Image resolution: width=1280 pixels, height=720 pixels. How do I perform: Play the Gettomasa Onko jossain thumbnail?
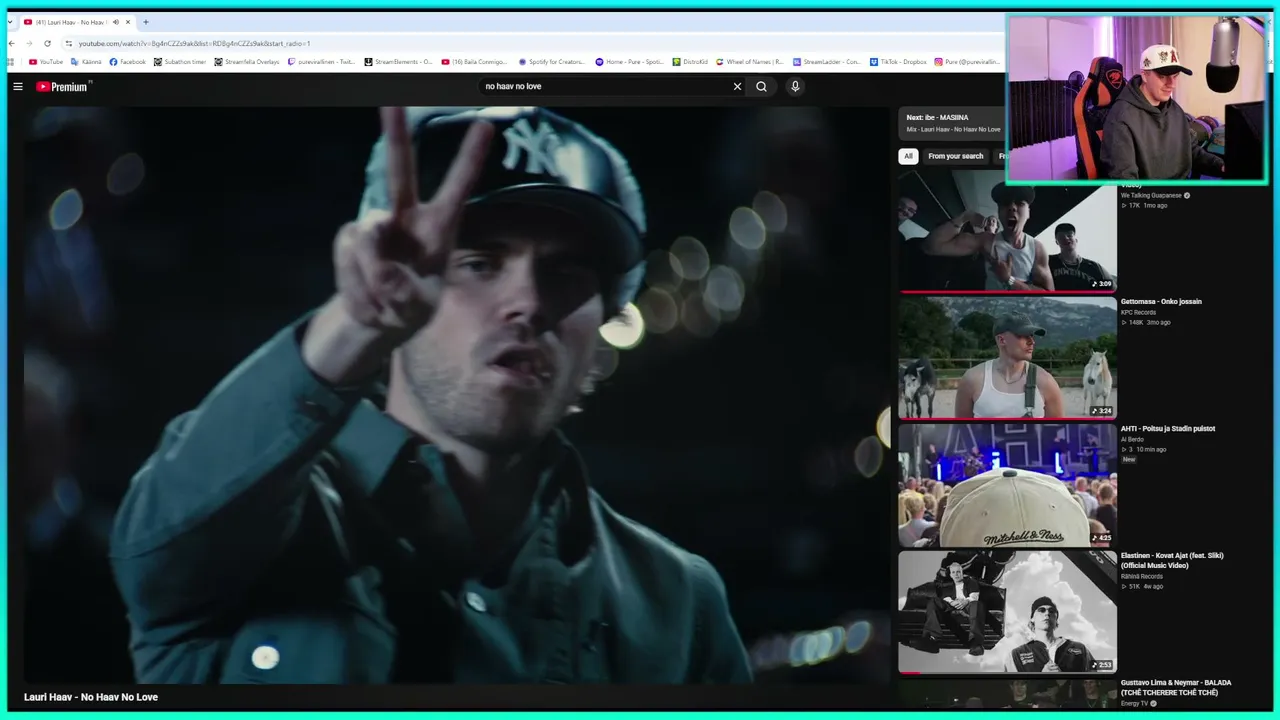click(x=1007, y=358)
